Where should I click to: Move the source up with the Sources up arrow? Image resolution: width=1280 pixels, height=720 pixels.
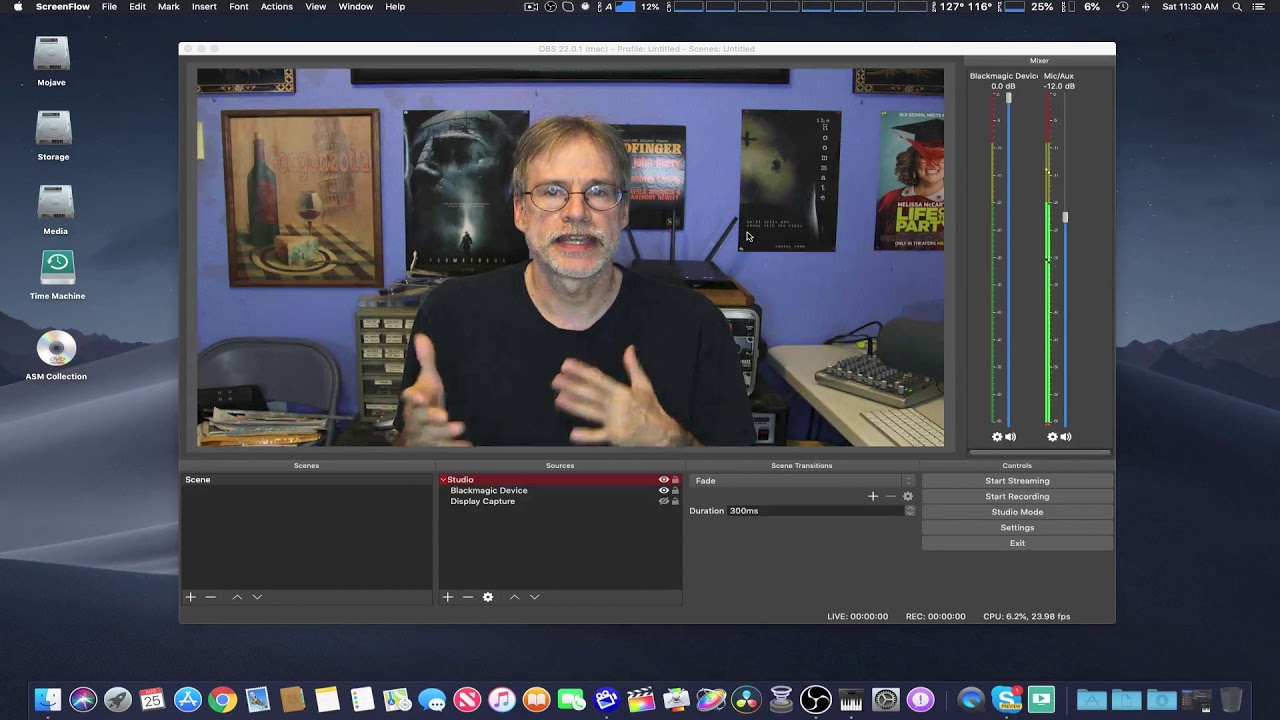click(514, 597)
